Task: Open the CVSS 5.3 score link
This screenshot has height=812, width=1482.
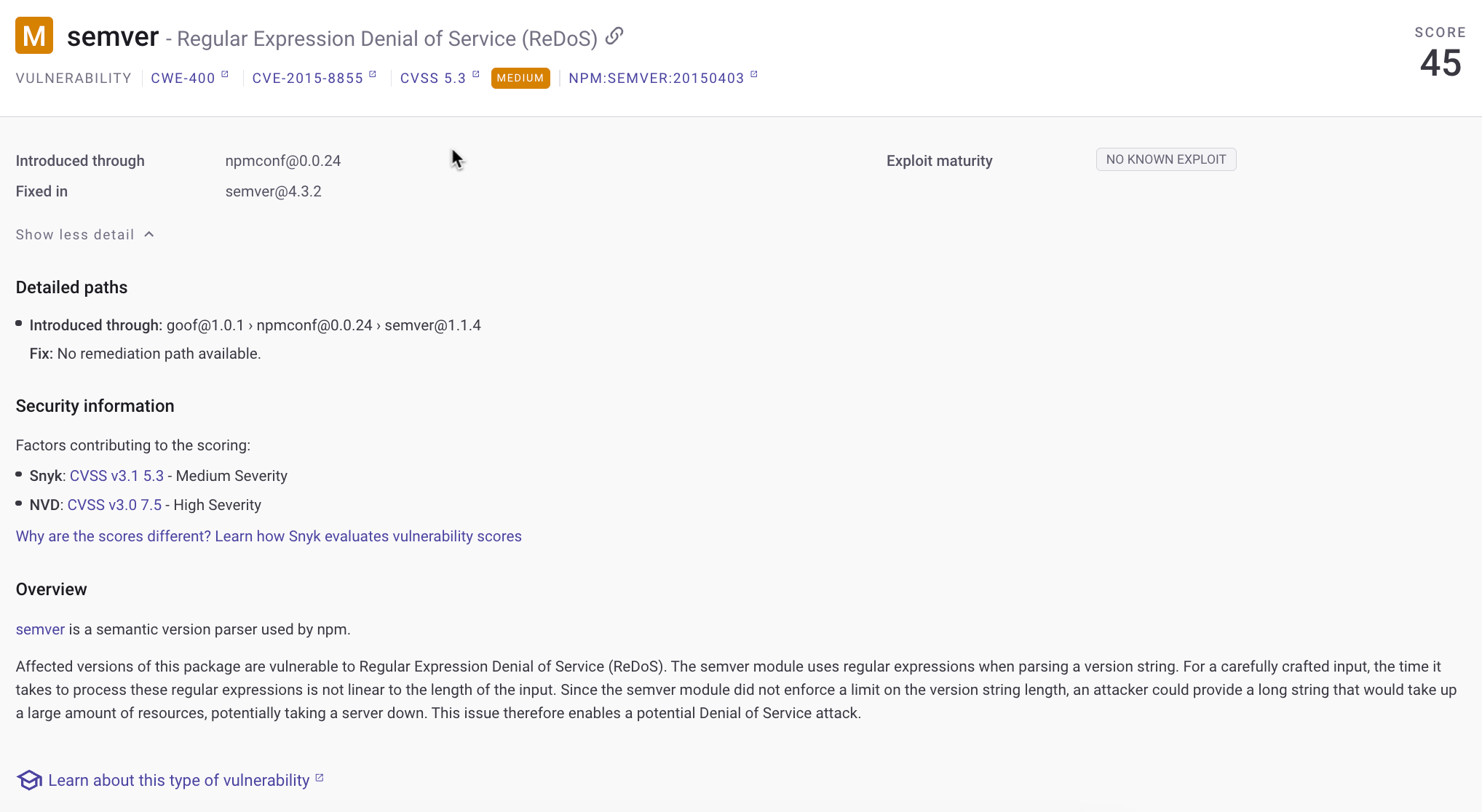Action: [432, 79]
